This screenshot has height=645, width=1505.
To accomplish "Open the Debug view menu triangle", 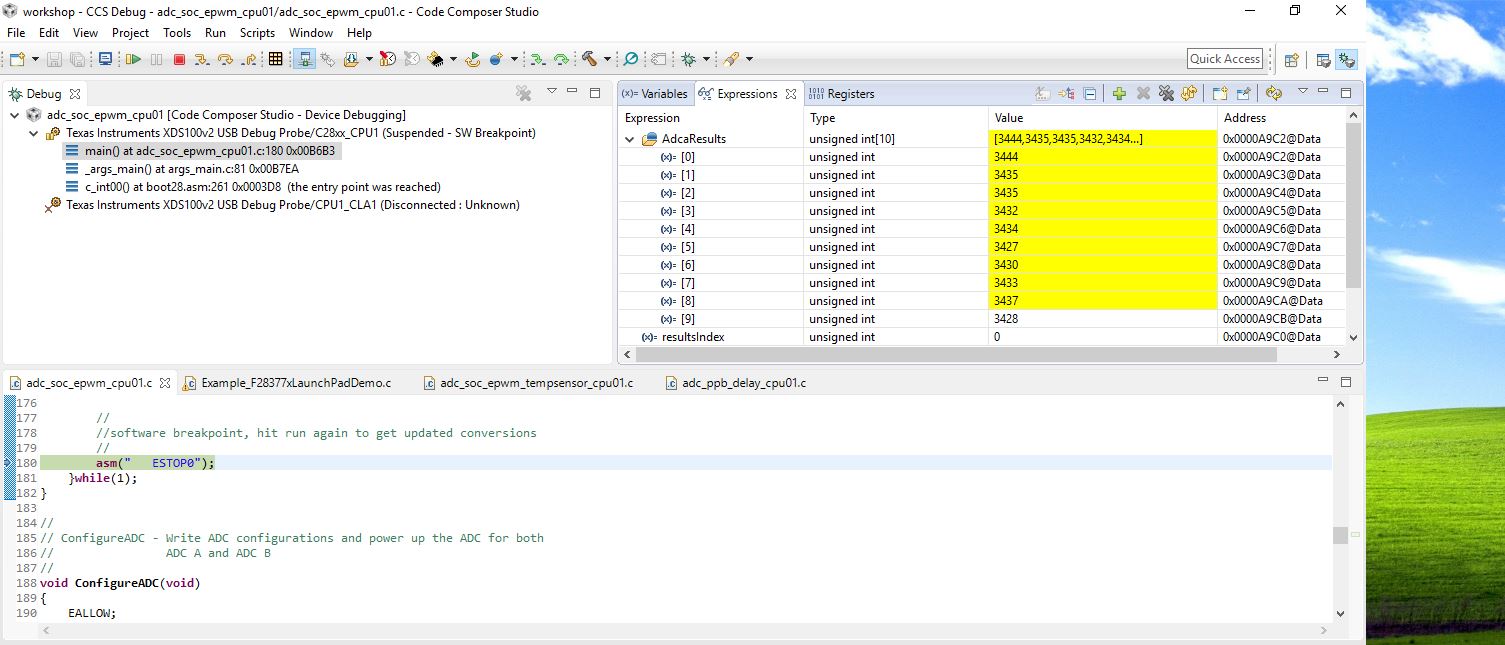I will pos(551,92).
